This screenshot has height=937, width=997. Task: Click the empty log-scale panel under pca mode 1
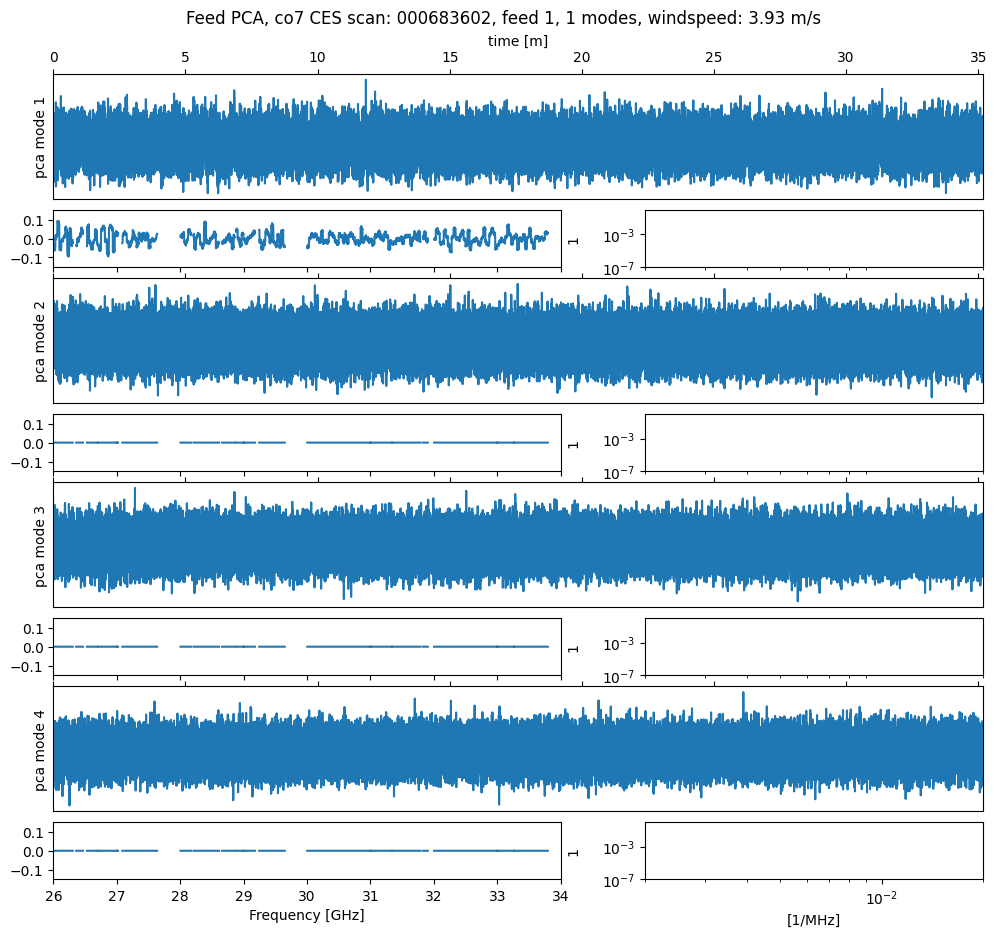813,239
